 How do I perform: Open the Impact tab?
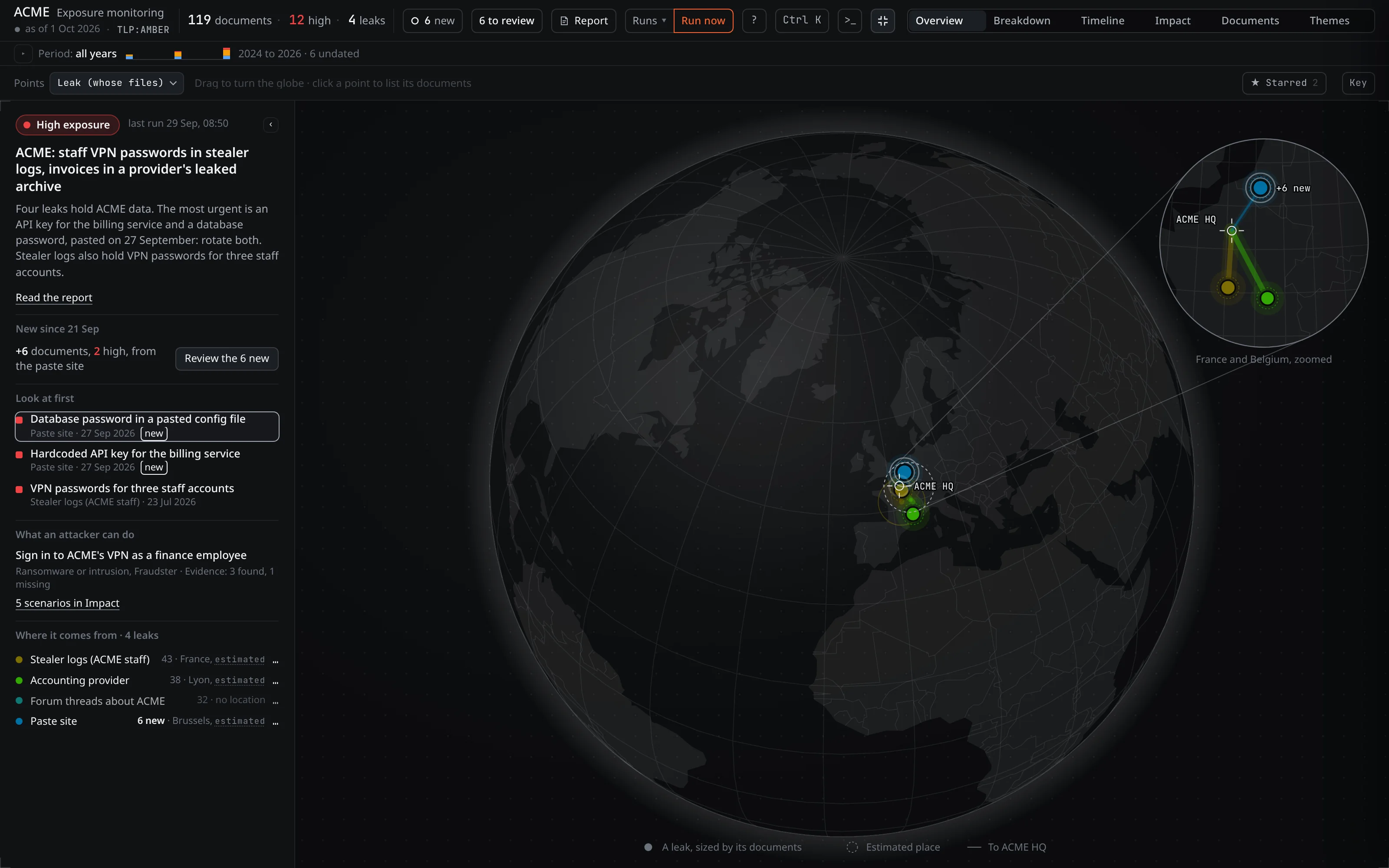[1172, 21]
